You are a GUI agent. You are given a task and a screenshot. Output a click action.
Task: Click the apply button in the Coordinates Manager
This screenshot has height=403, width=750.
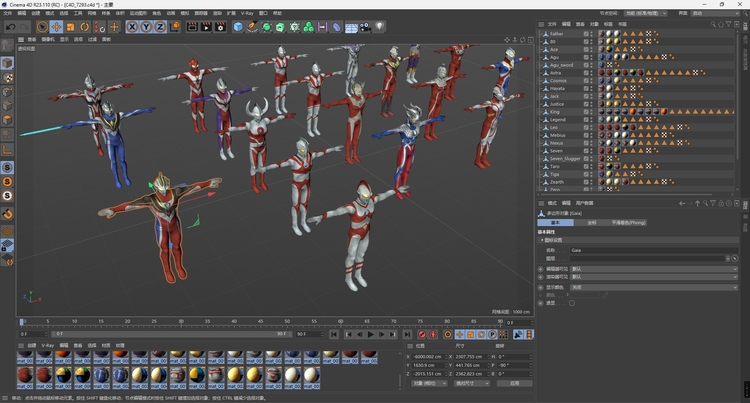(x=514, y=383)
